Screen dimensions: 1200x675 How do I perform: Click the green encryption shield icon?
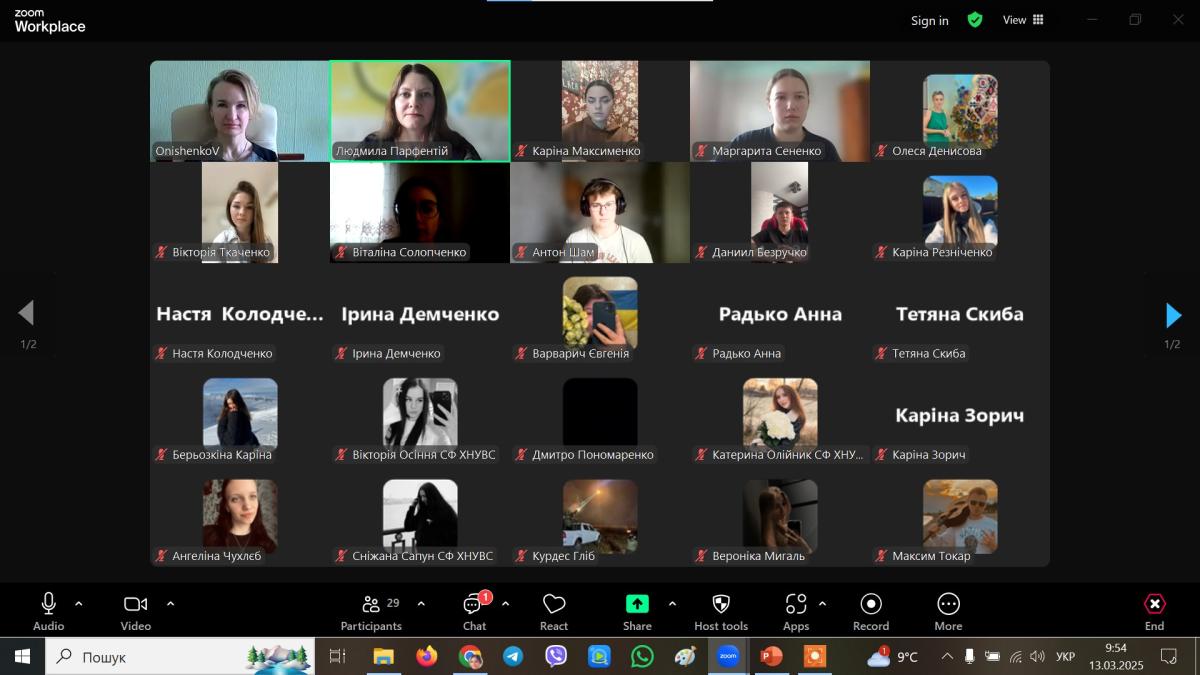975,20
